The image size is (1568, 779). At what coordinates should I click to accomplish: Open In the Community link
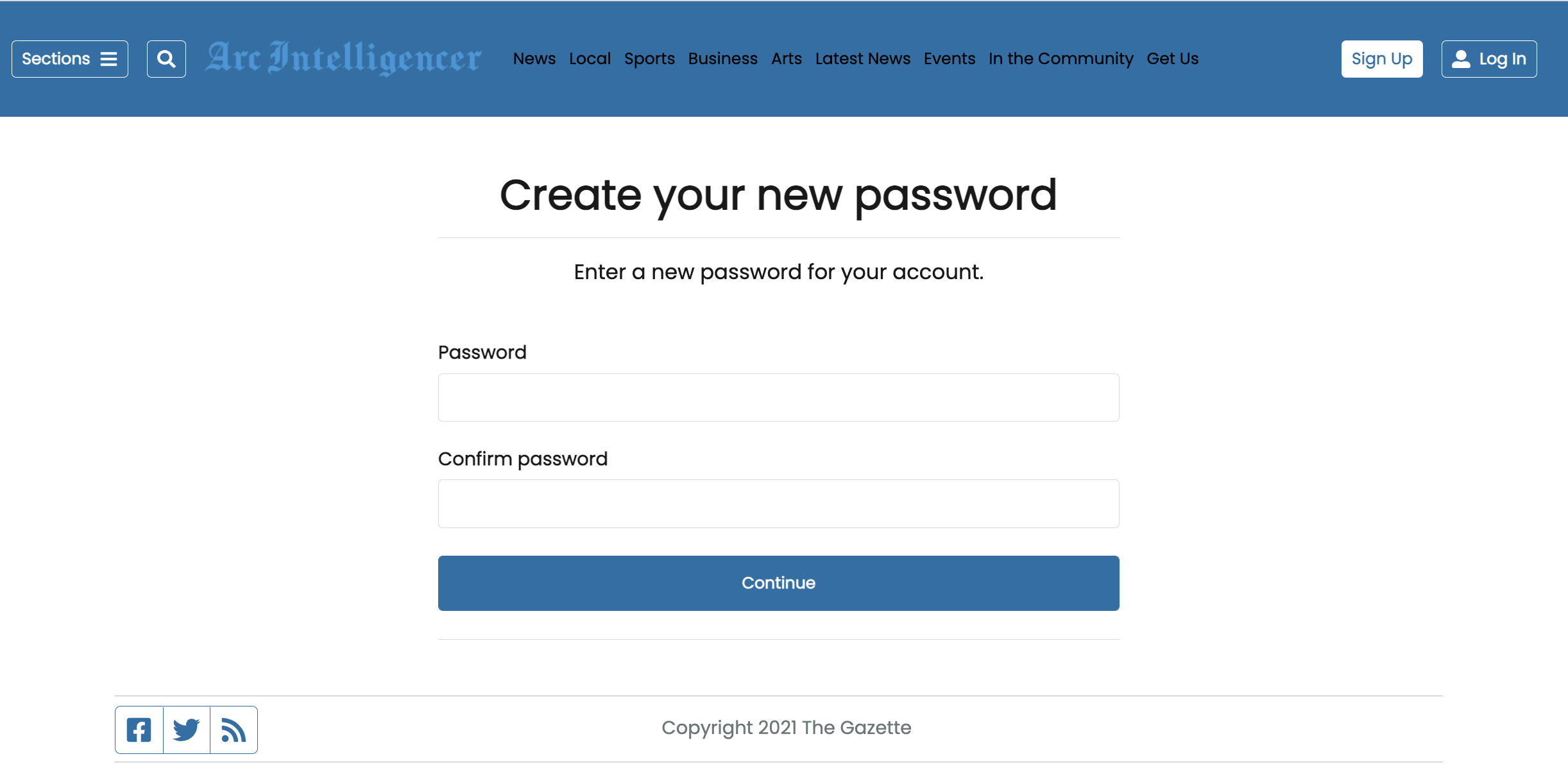(1061, 58)
